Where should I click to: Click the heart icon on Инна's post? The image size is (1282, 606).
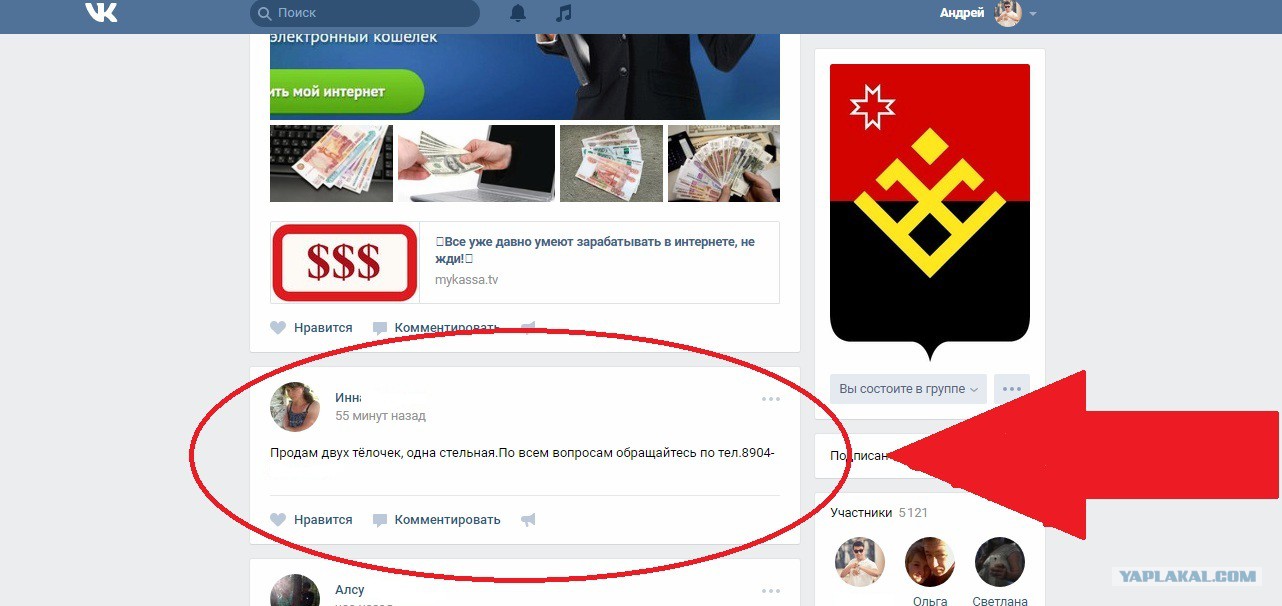(x=278, y=520)
